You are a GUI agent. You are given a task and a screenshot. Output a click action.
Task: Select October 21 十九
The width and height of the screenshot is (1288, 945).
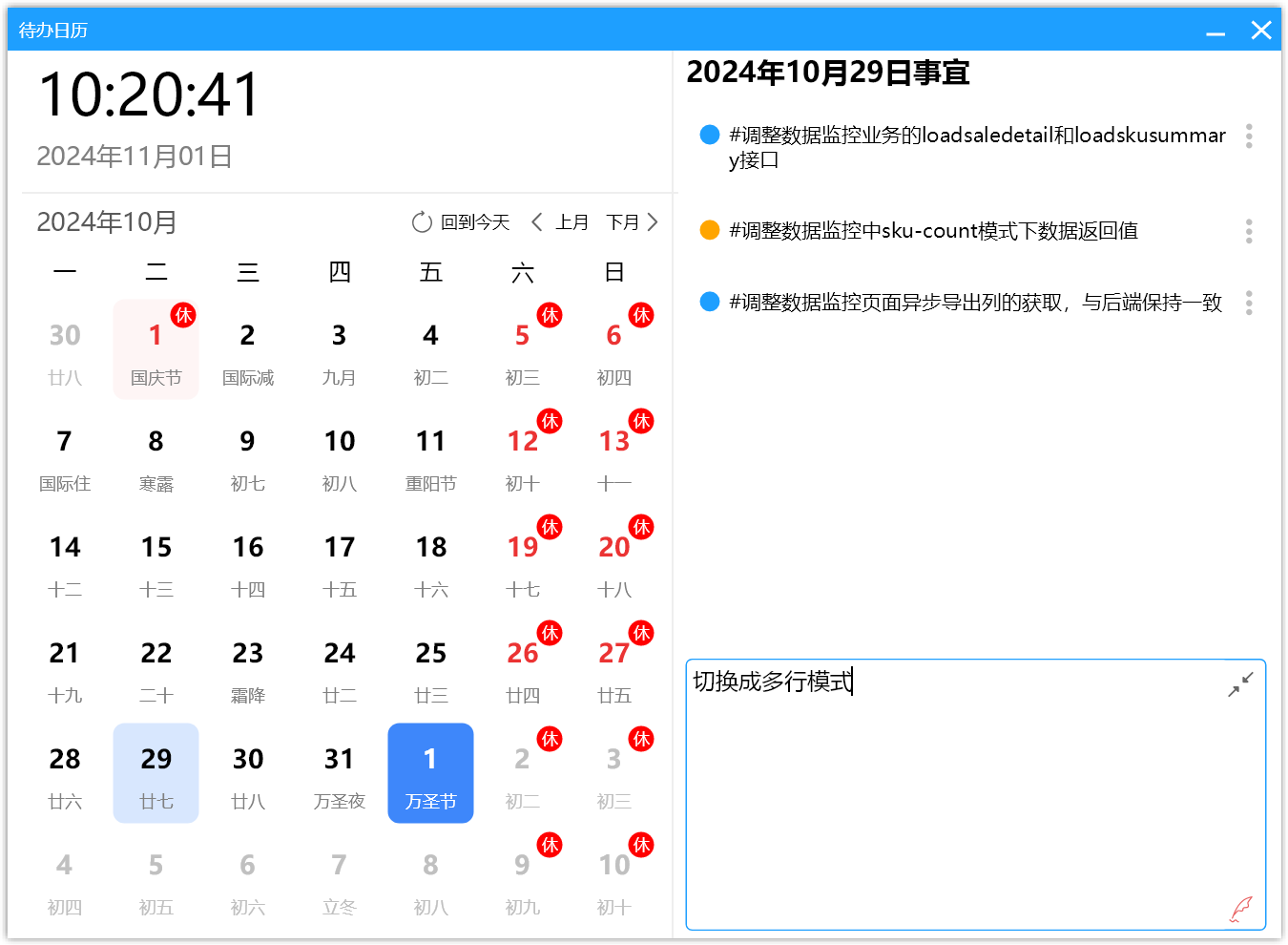pos(65,667)
